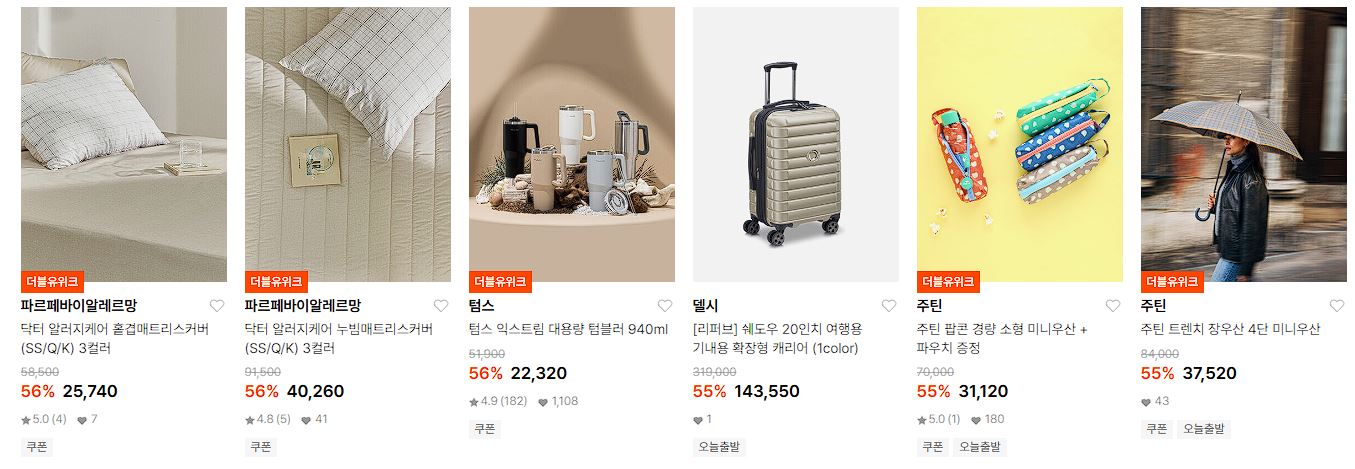Toggle heart on 주틴 팝콘 미니우산
Image resolution: width=1355 pixels, height=469 pixels.
1113,306
